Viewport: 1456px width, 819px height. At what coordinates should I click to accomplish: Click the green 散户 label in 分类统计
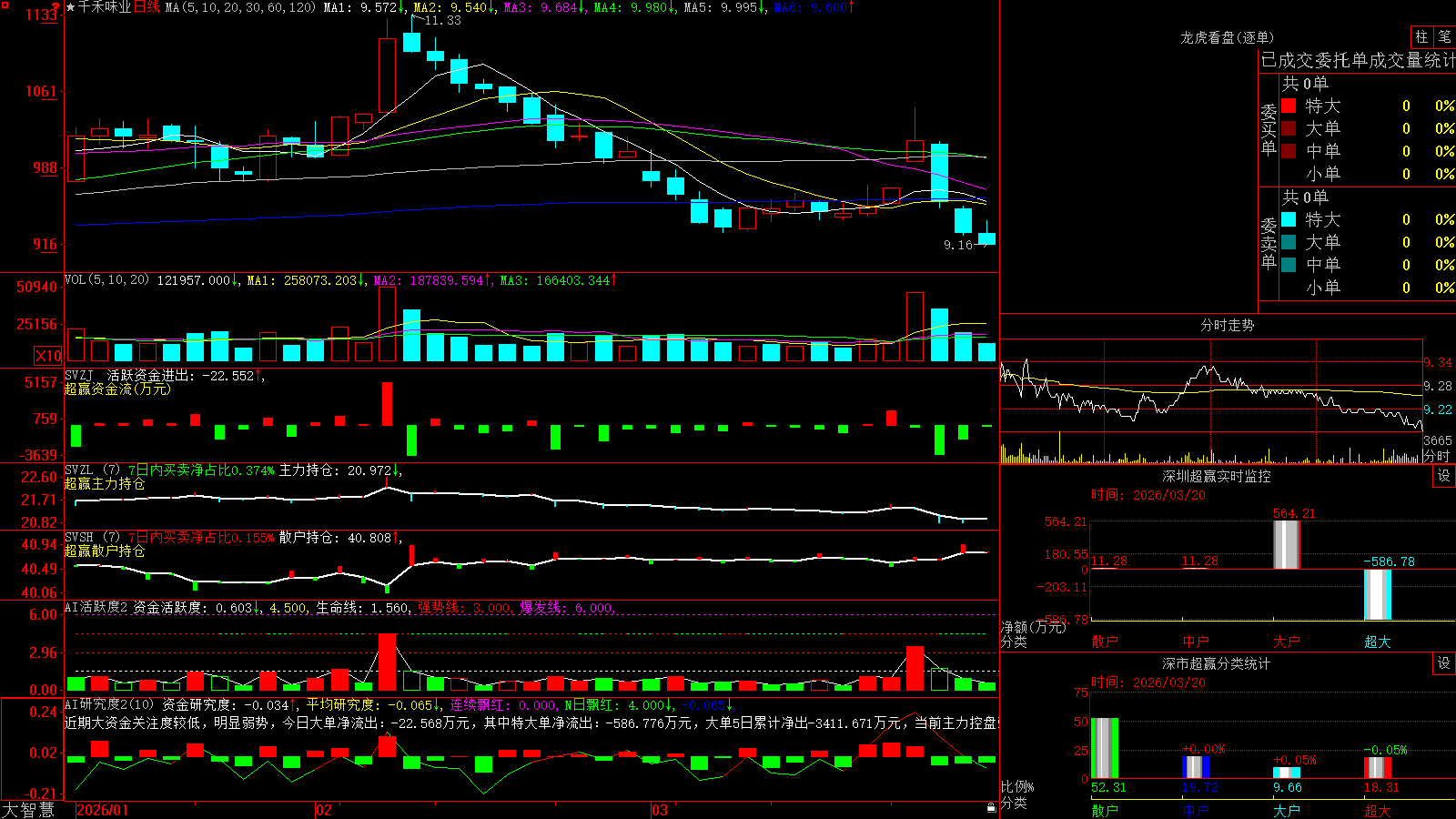click(1105, 810)
